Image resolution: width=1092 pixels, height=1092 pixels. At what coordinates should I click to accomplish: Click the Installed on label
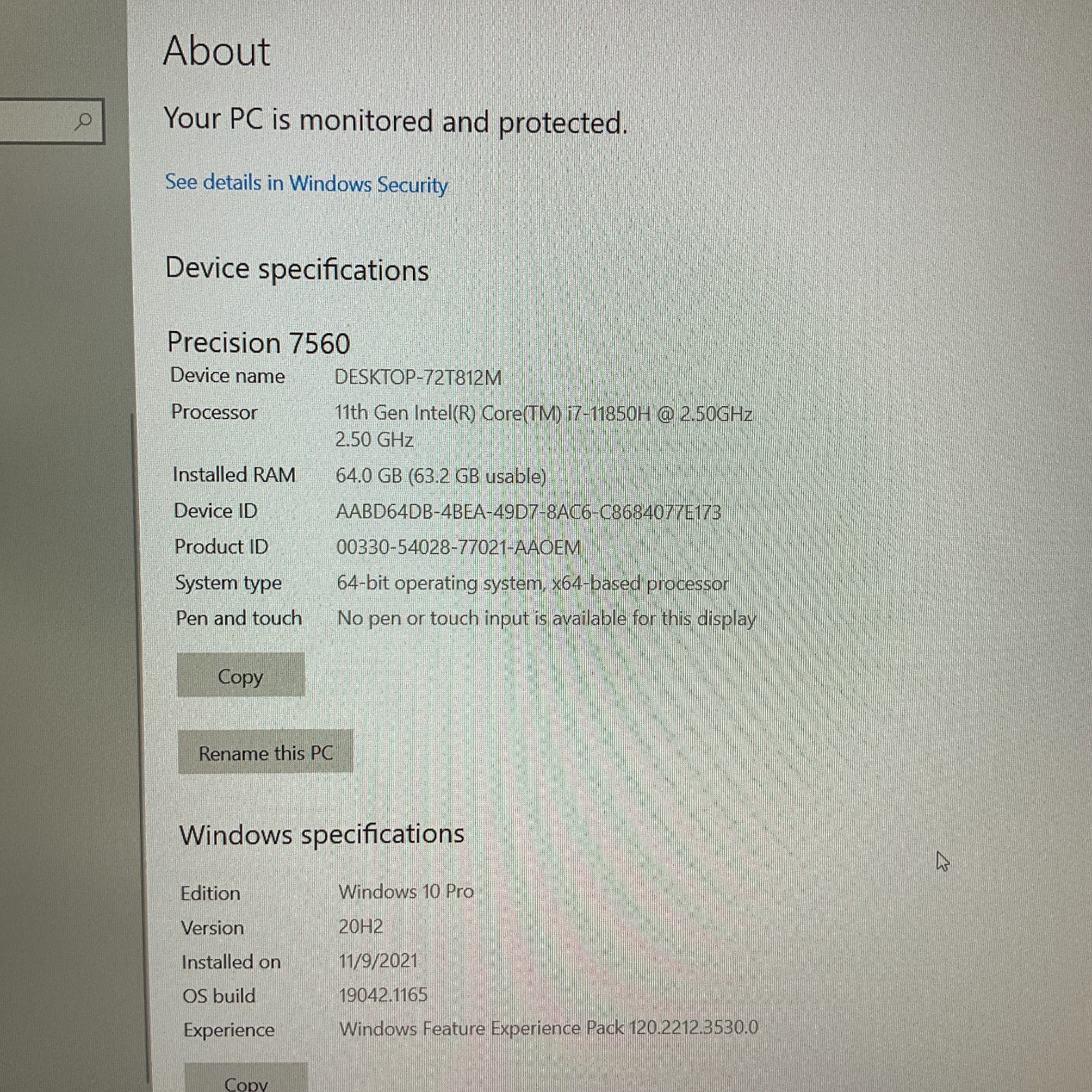click(x=231, y=962)
